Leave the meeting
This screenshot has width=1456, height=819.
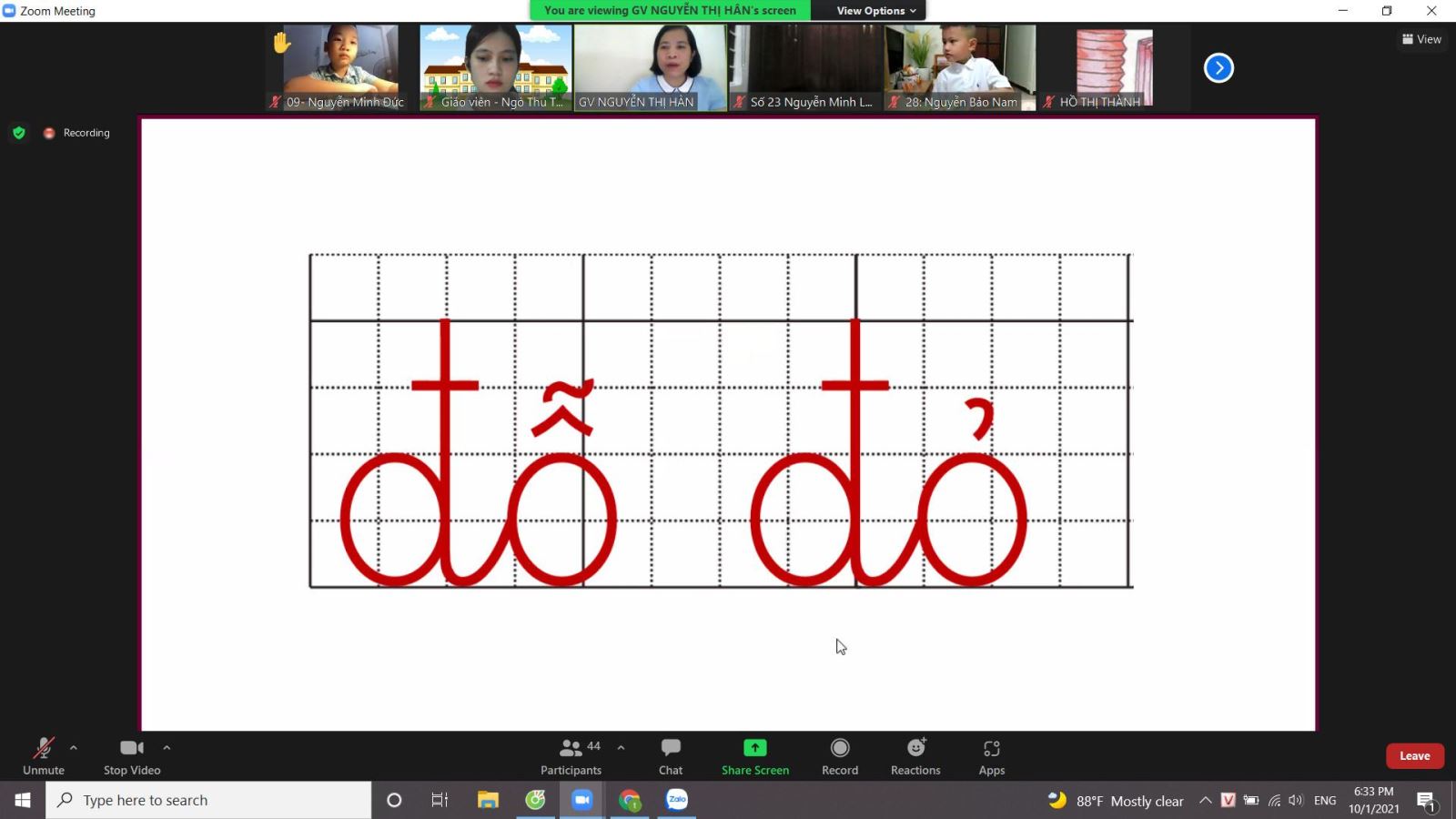pos(1414,756)
